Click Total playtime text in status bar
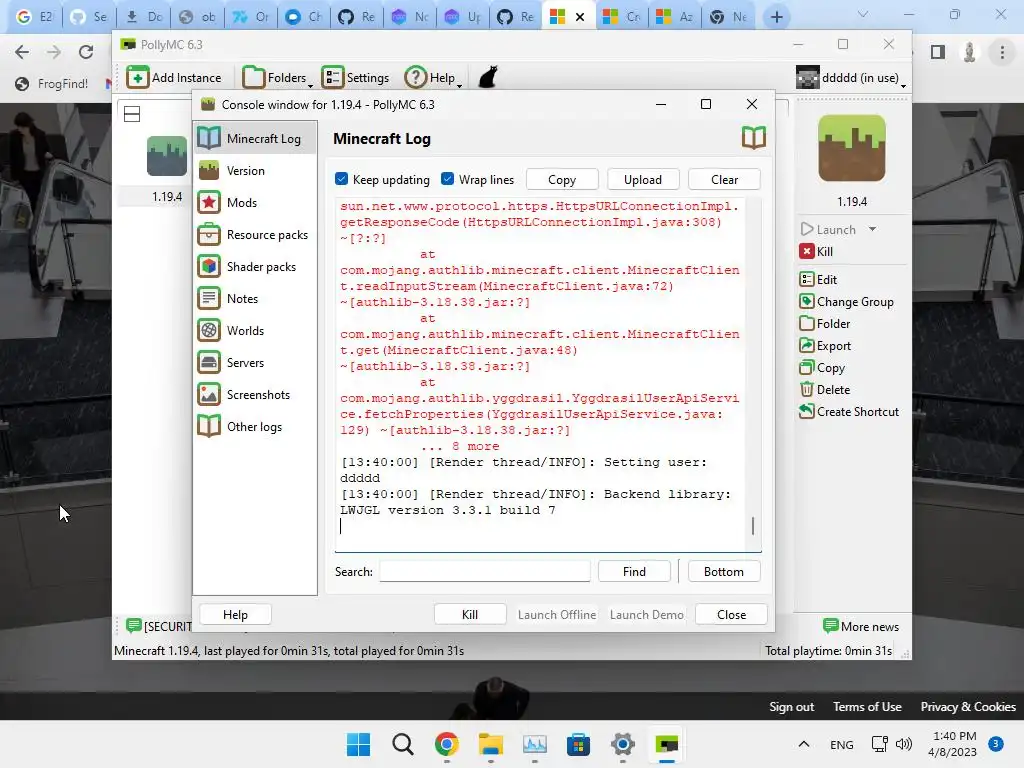The height and width of the screenshot is (768, 1024). [828, 651]
